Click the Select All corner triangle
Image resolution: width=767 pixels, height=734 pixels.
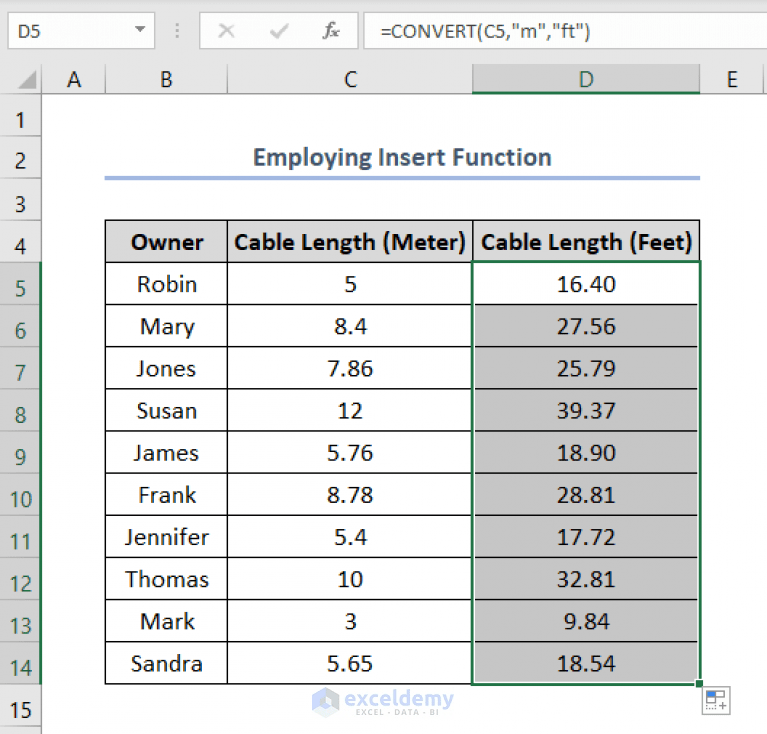point(27,80)
